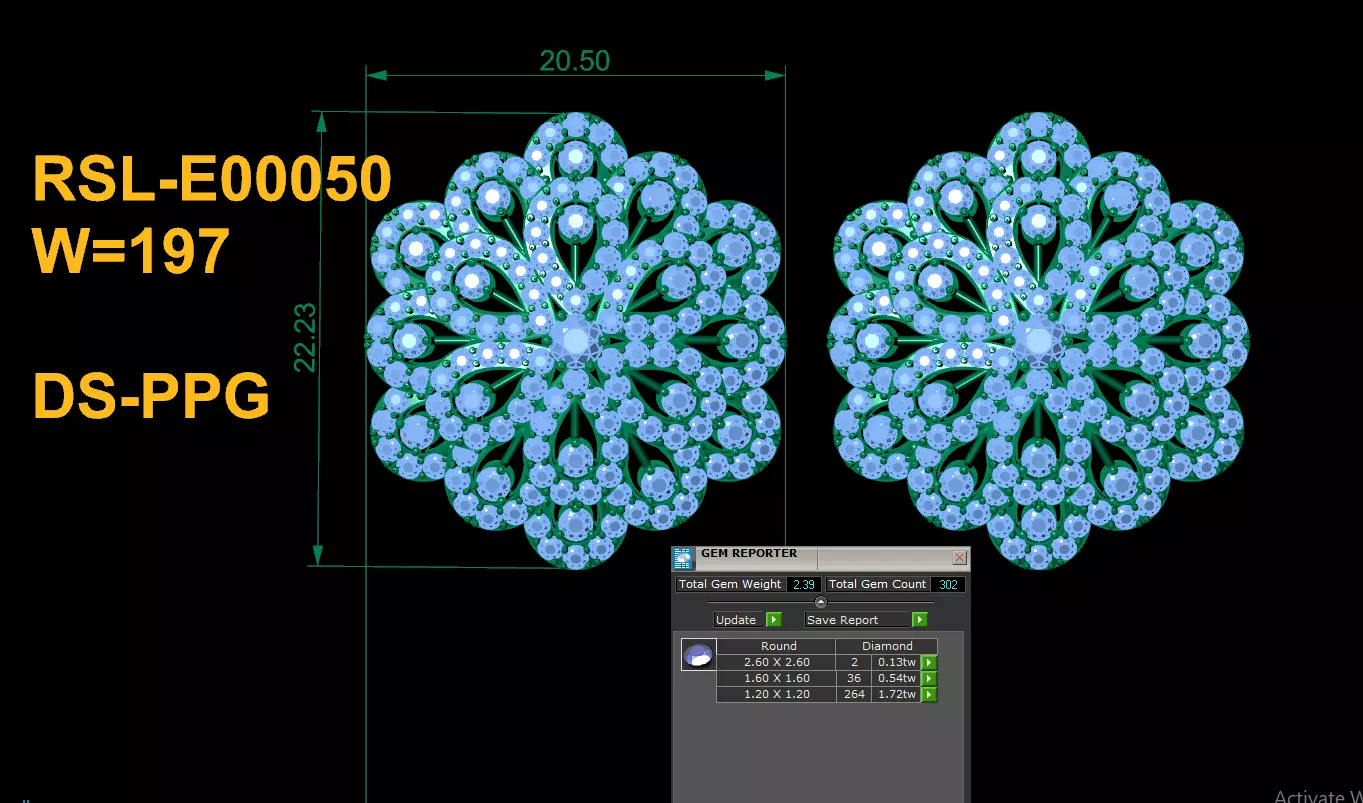This screenshot has width=1363, height=803.
Task: Click the round diamond gem thumbnail
Action: 699,655
